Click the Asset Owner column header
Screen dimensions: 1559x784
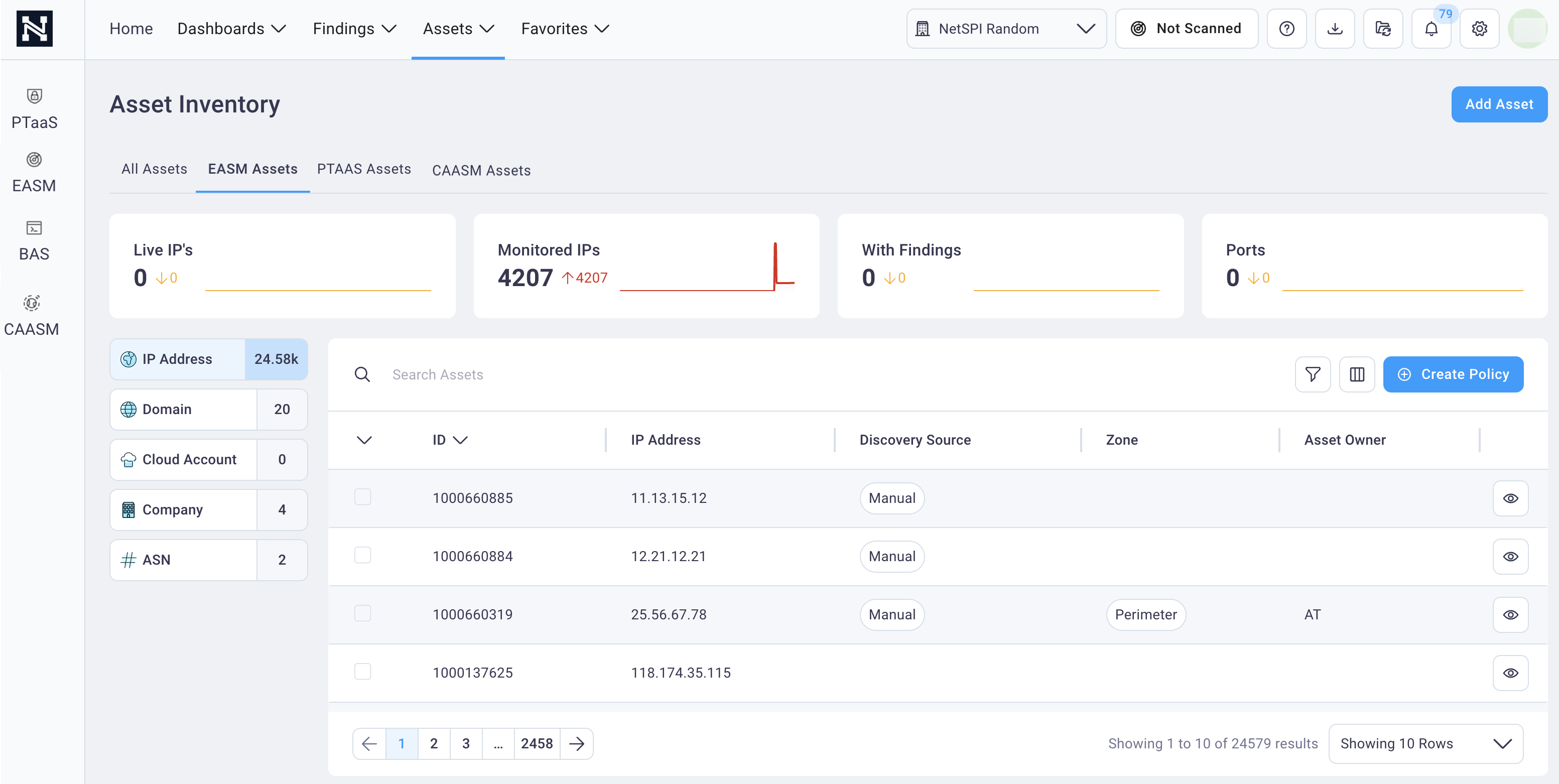(x=1344, y=440)
